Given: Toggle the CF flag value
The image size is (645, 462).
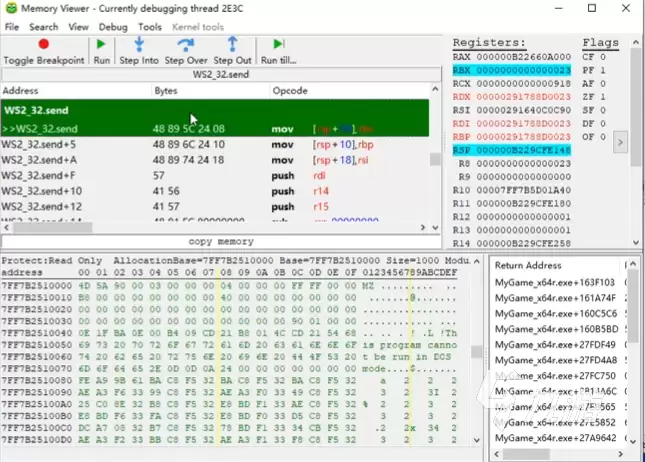Looking at the screenshot, I should 603,57.
